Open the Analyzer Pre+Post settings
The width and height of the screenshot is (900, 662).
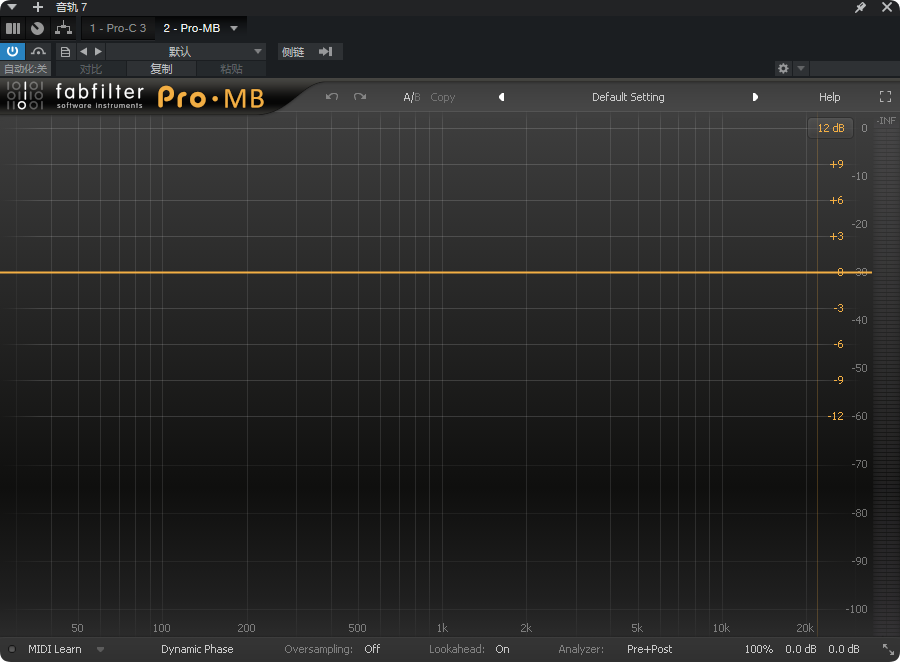[x=649, y=649]
